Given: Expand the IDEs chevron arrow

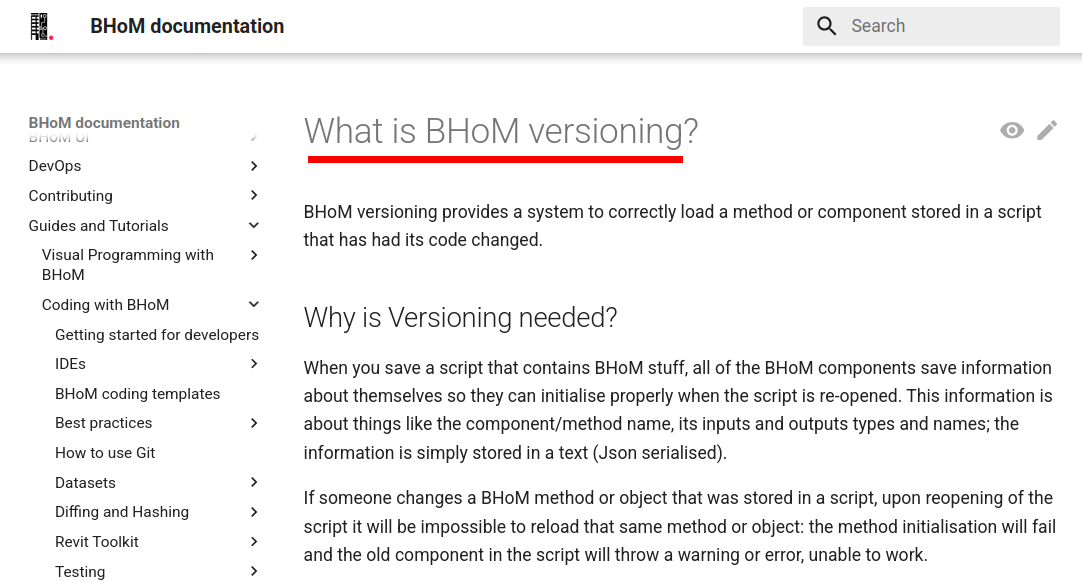Looking at the screenshot, I should point(254,364).
